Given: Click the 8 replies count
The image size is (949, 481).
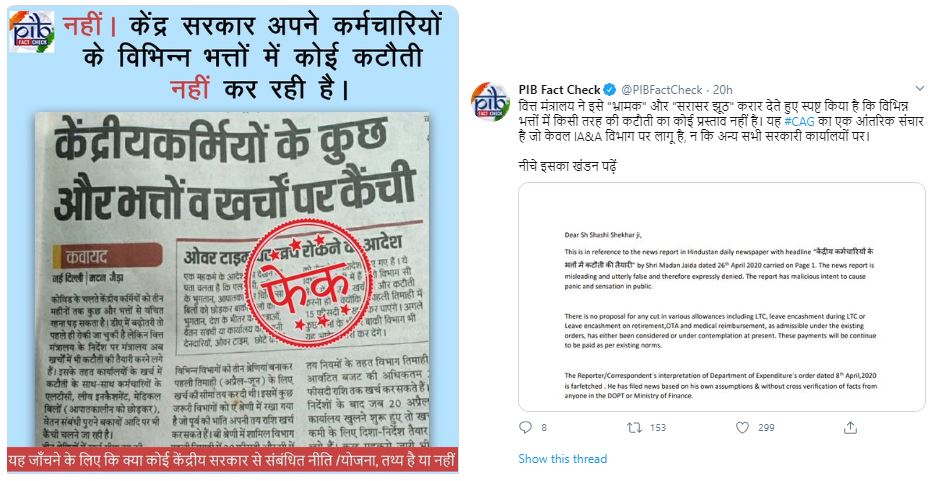Looking at the screenshot, I should pyautogui.click(x=544, y=428).
